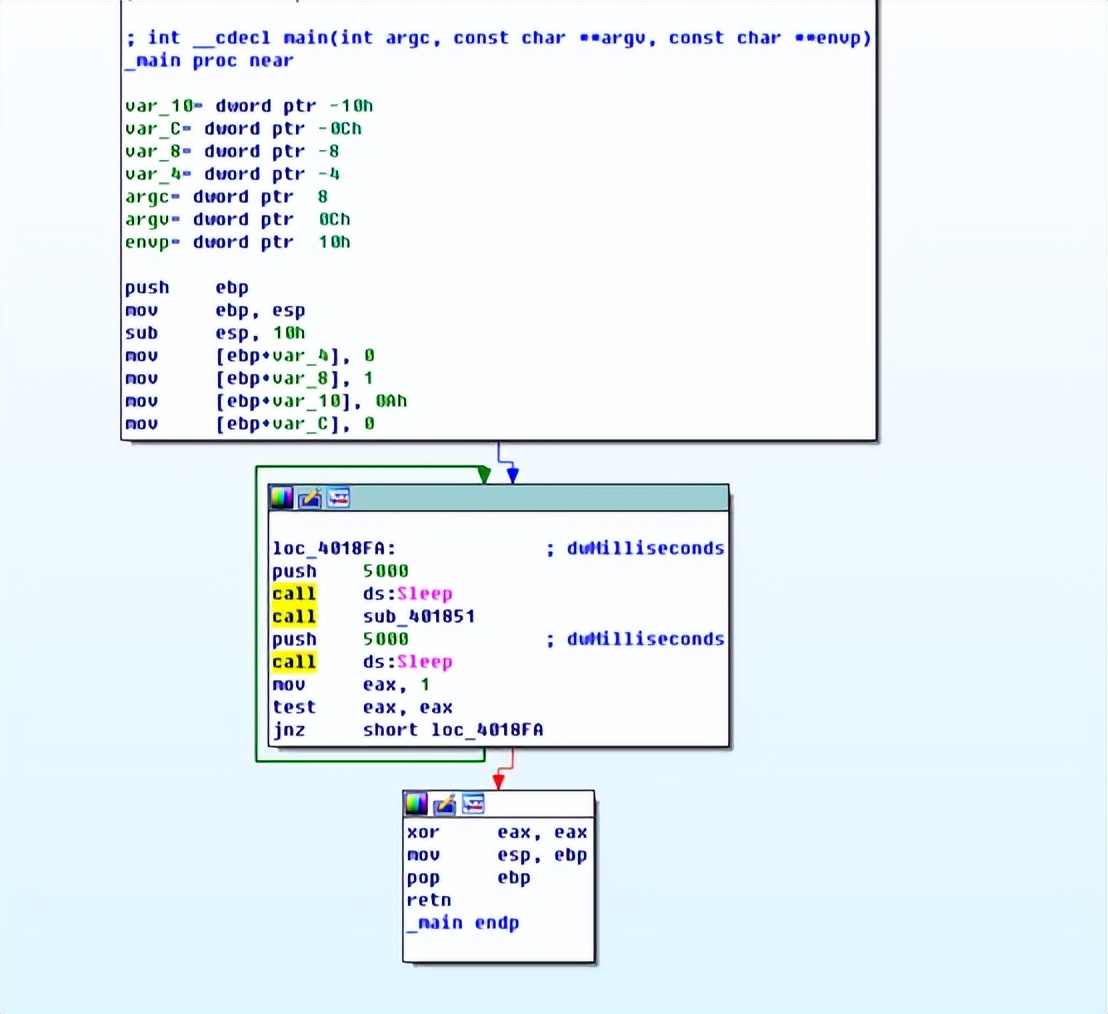The width and height of the screenshot is (1108, 1014).
Task: Click the second push 5000 instruction
Action: point(341,639)
